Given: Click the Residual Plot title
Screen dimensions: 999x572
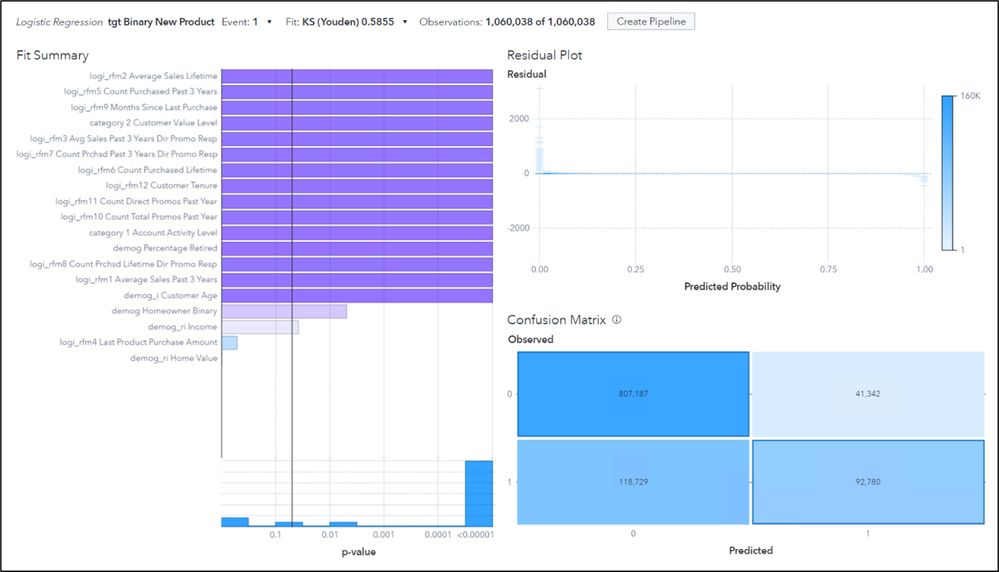Looking at the screenshot, I should point(545,55).
